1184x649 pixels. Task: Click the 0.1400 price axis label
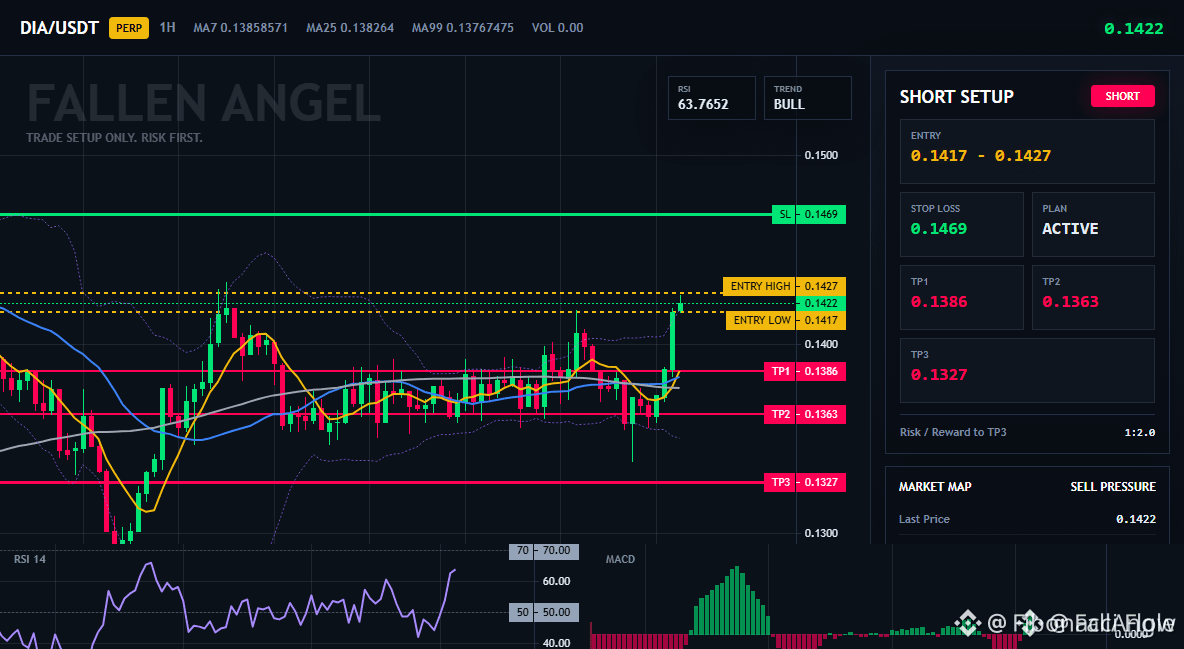[x=821, y=344]
